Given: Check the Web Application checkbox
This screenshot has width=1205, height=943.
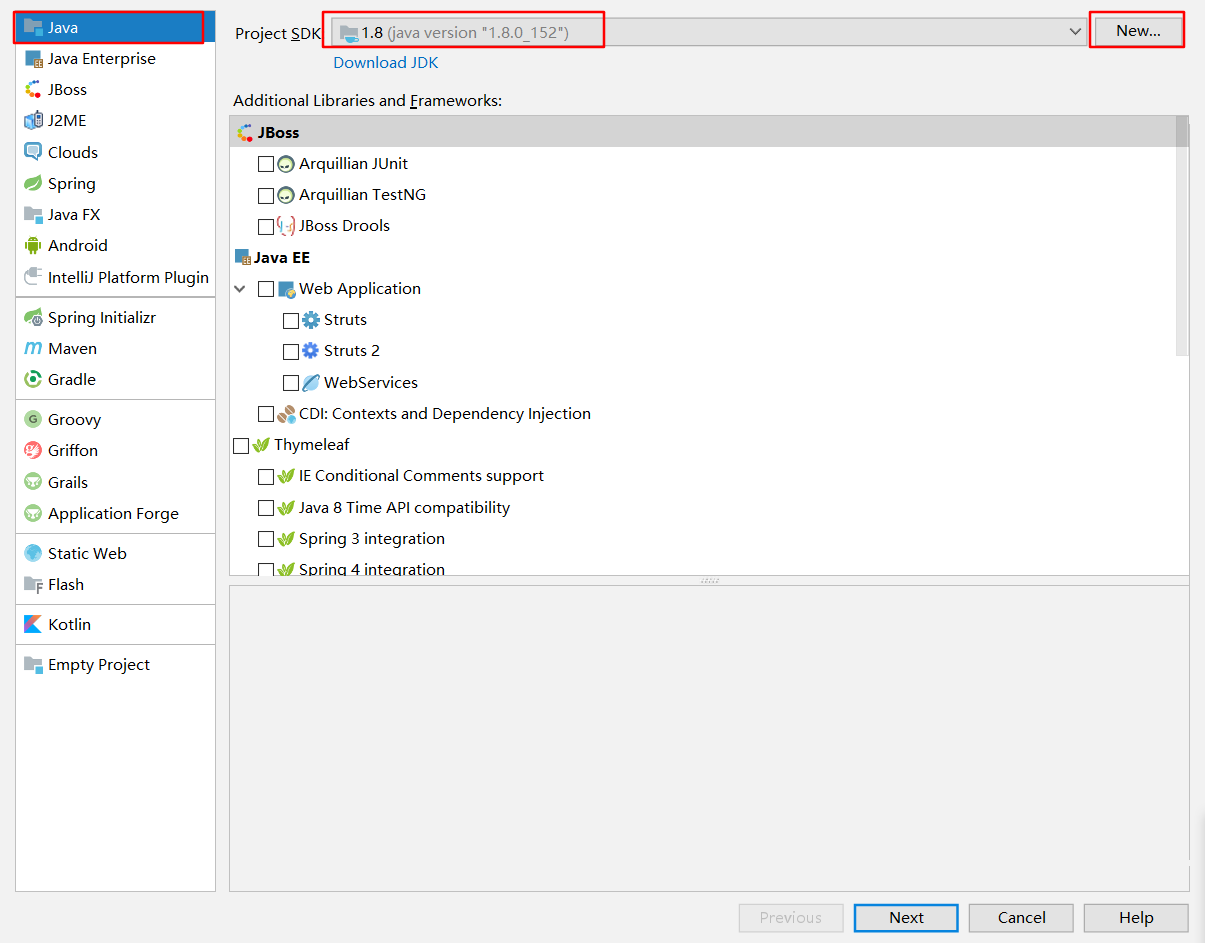Looking at the screenshot, I should click(266, 289).
